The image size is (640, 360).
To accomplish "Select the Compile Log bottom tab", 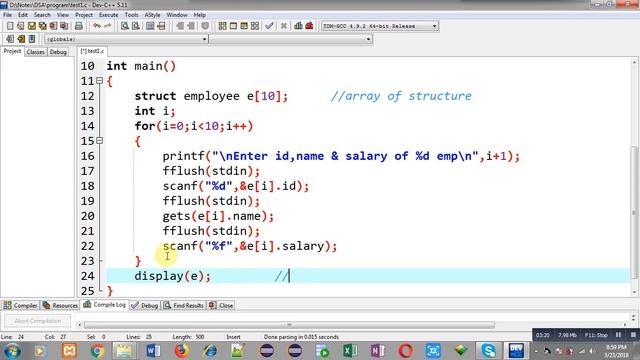I will (104, 304).
